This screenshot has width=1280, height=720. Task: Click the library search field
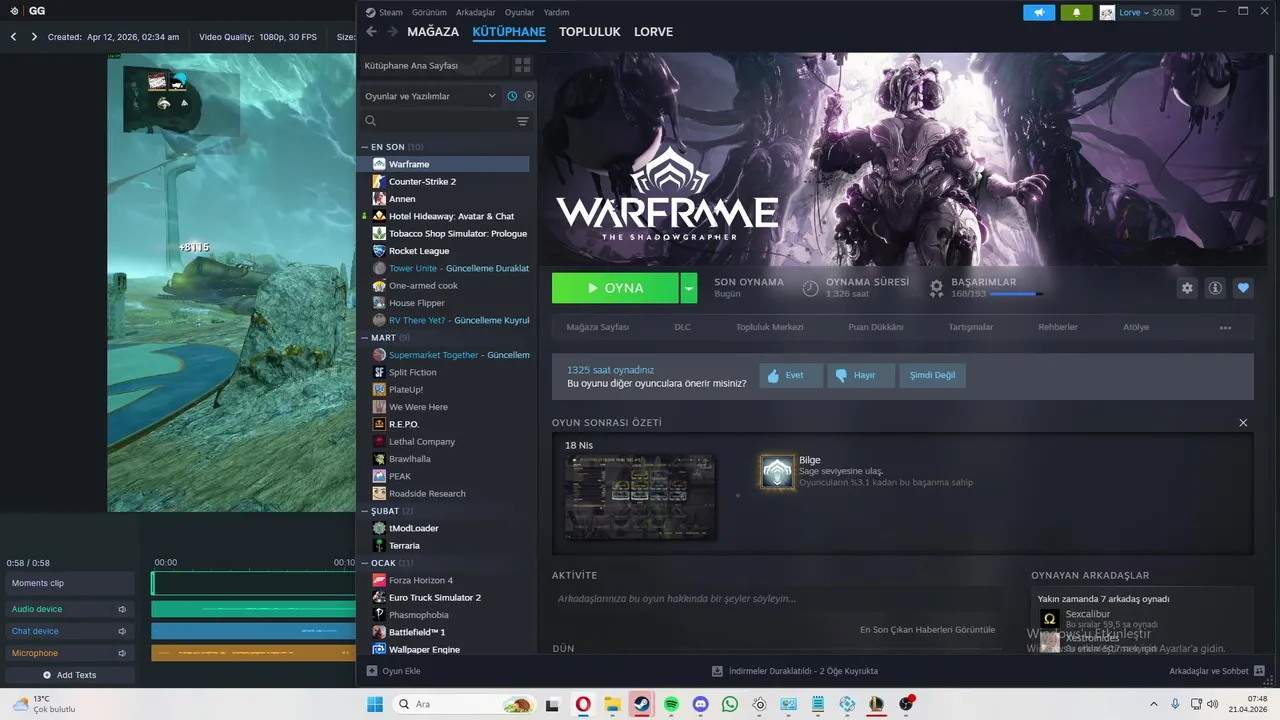pos(440,121)
